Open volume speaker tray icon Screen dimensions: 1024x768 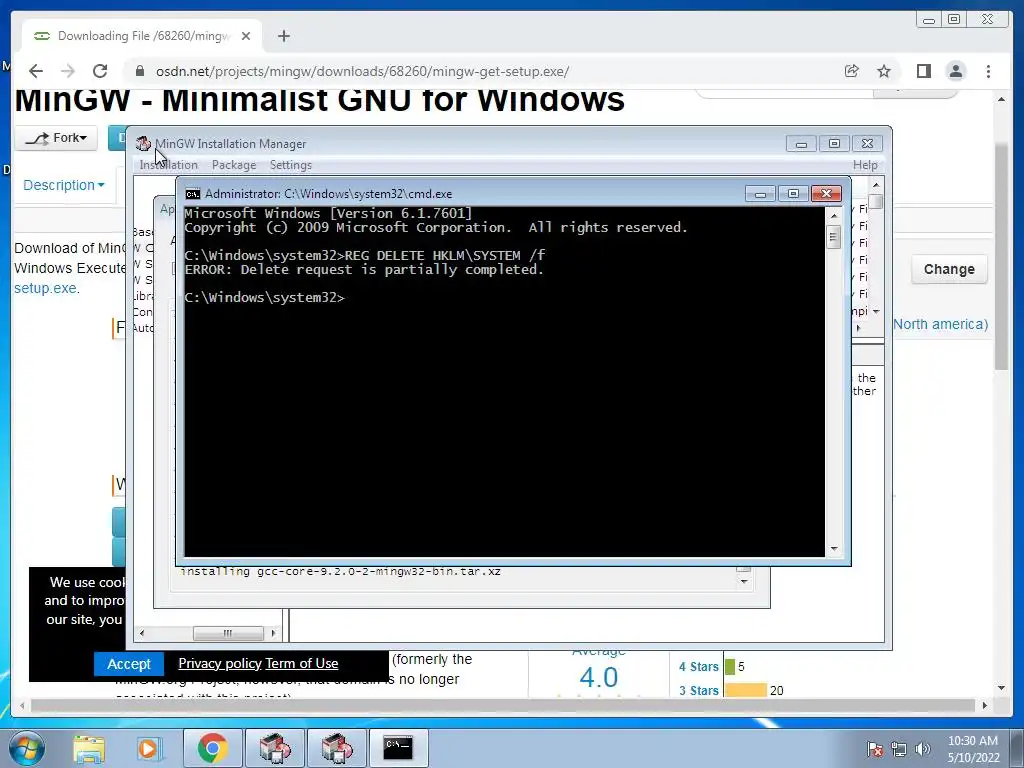923,749
